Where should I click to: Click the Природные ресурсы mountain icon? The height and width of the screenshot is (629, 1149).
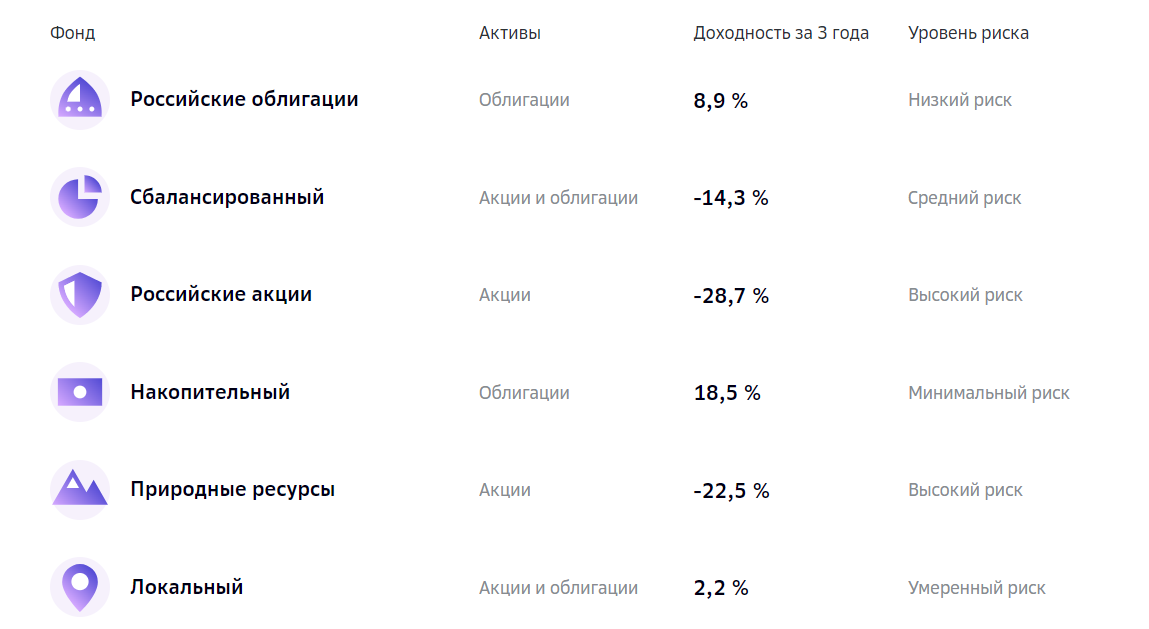(x=80, y=490)
